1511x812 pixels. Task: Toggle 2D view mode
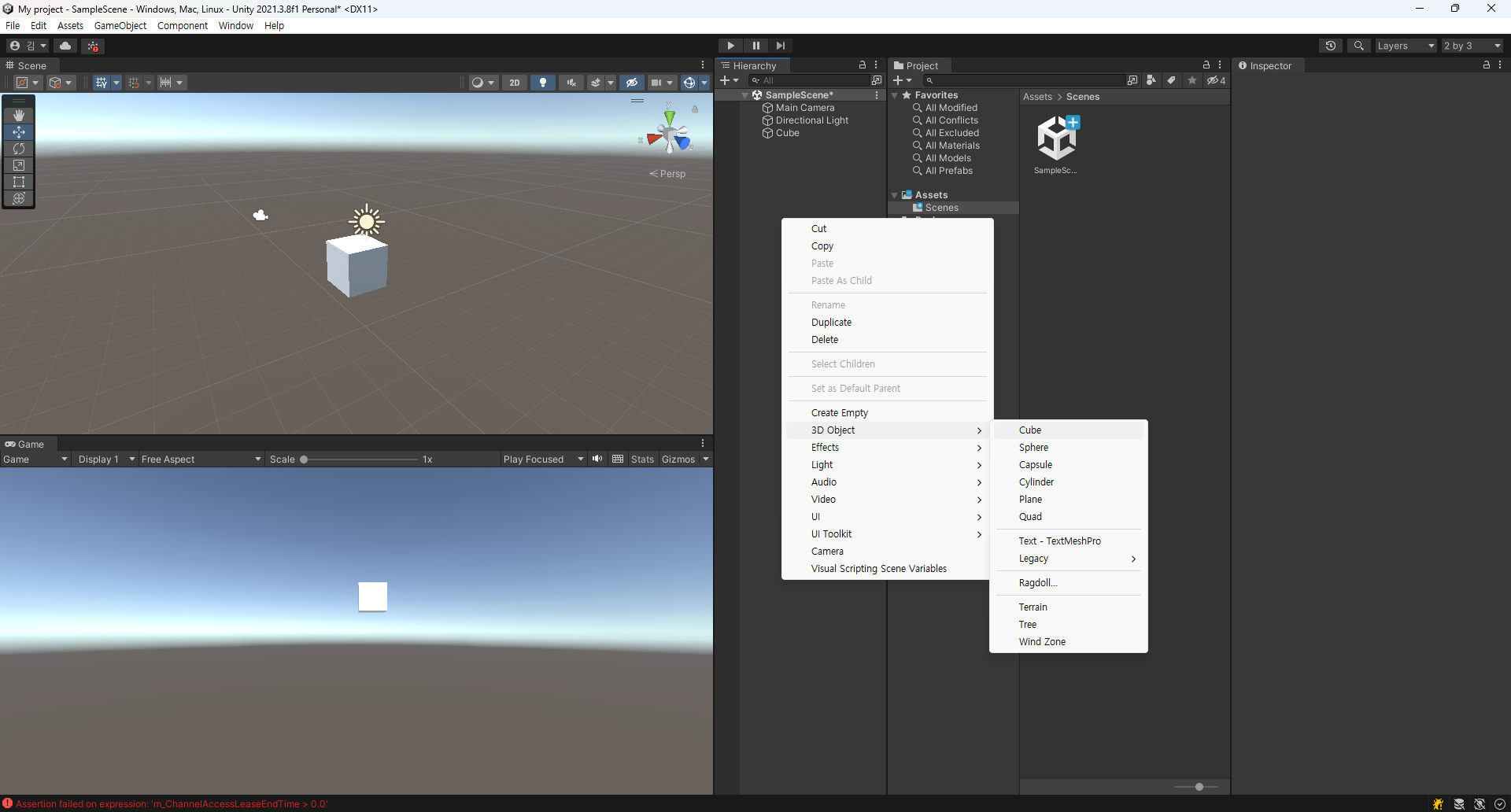coord(515,83)
